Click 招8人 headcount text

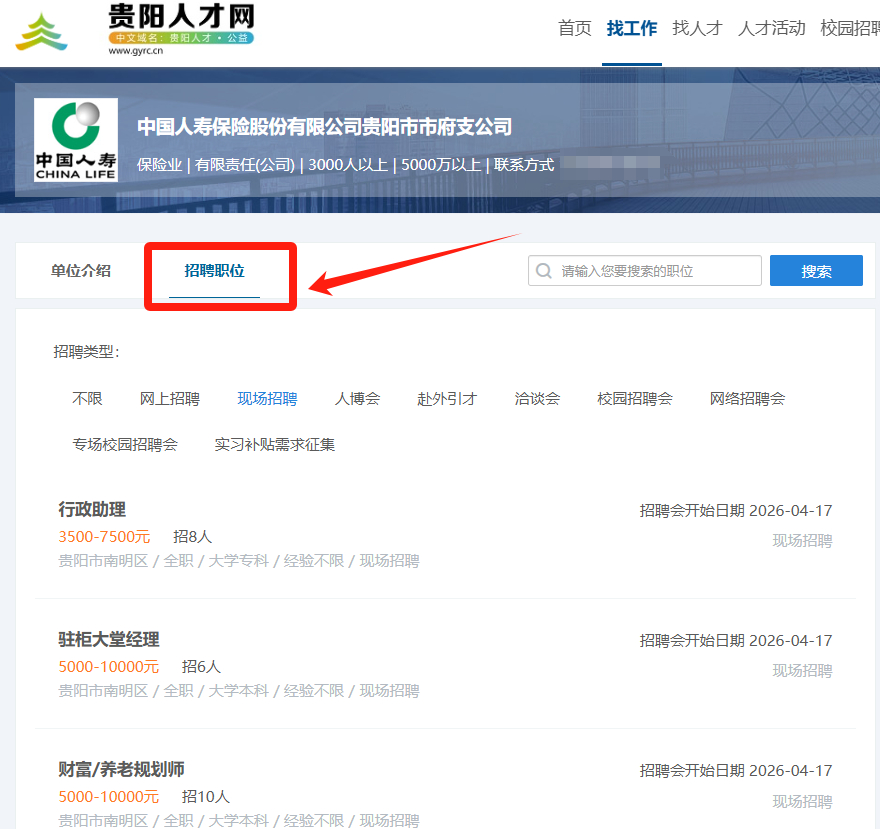point(192,537)
